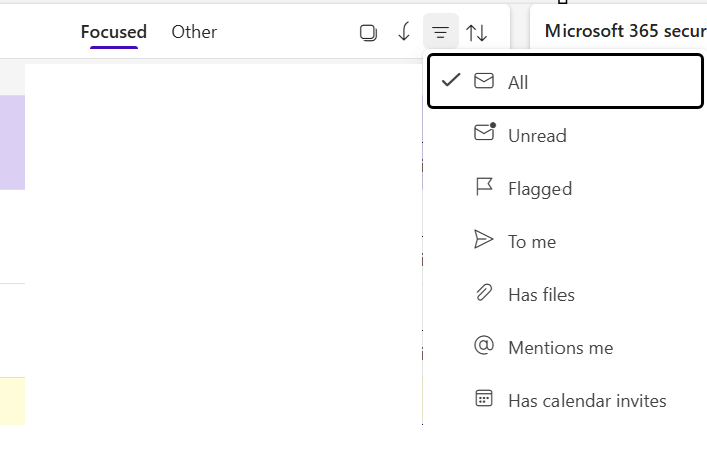Switch to the Focused inbox tab
The image size is (707, 449).
(x=114, y=32)
